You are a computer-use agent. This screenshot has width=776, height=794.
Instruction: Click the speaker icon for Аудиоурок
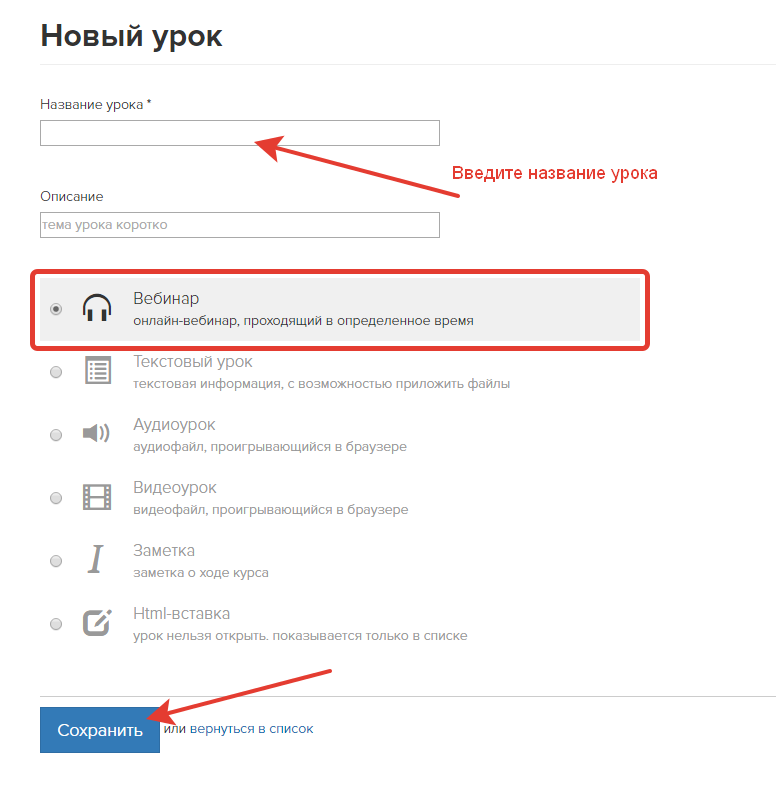pyautogui.click(x=97, y=434)
